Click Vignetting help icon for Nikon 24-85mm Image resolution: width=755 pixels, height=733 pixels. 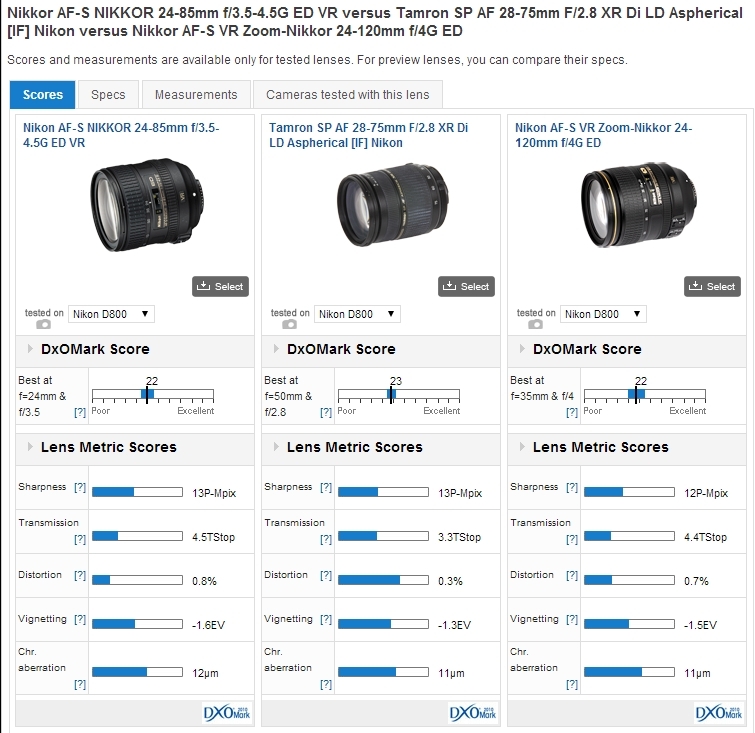pyautogui.click(x=80, y=619)
